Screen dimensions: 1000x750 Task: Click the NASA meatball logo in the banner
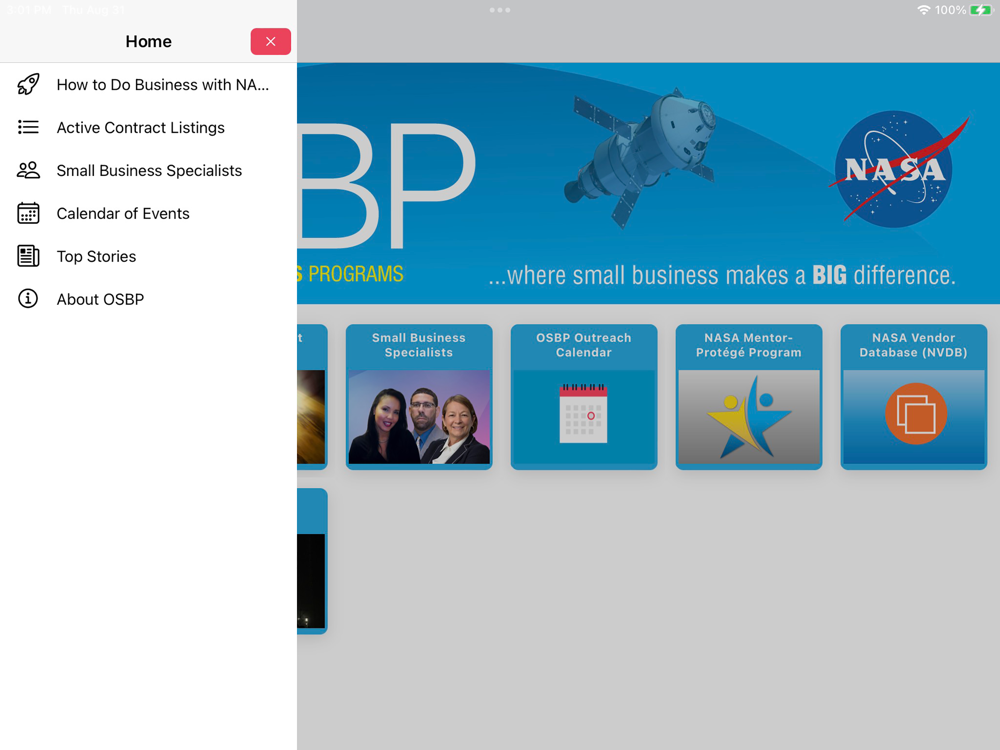pyautogui.click(x=897, y=169)
